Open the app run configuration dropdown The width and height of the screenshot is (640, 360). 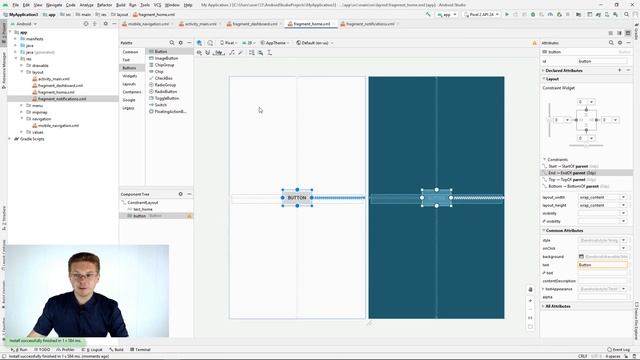[447, 14]
